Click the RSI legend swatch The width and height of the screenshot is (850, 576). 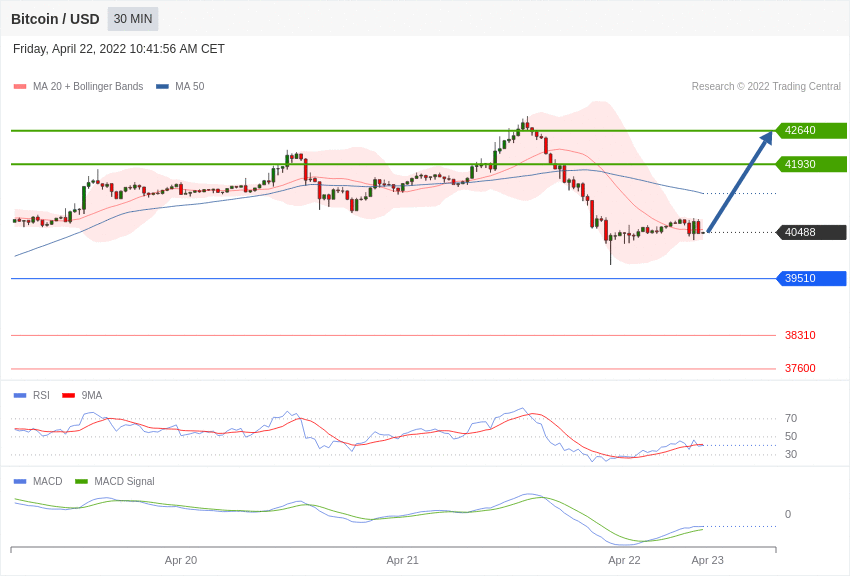[20, 396]
